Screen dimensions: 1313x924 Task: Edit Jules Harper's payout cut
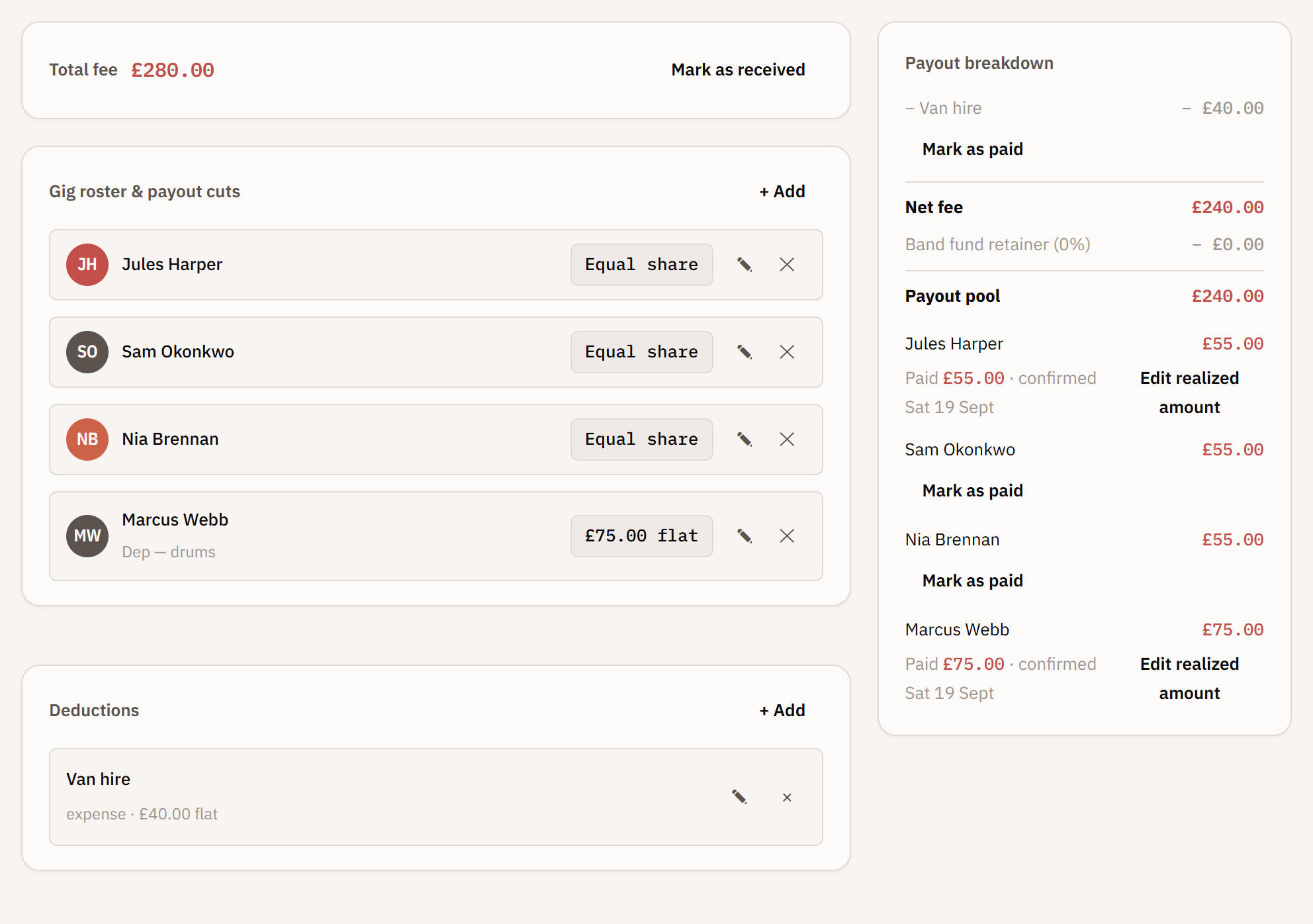[745, 265]
